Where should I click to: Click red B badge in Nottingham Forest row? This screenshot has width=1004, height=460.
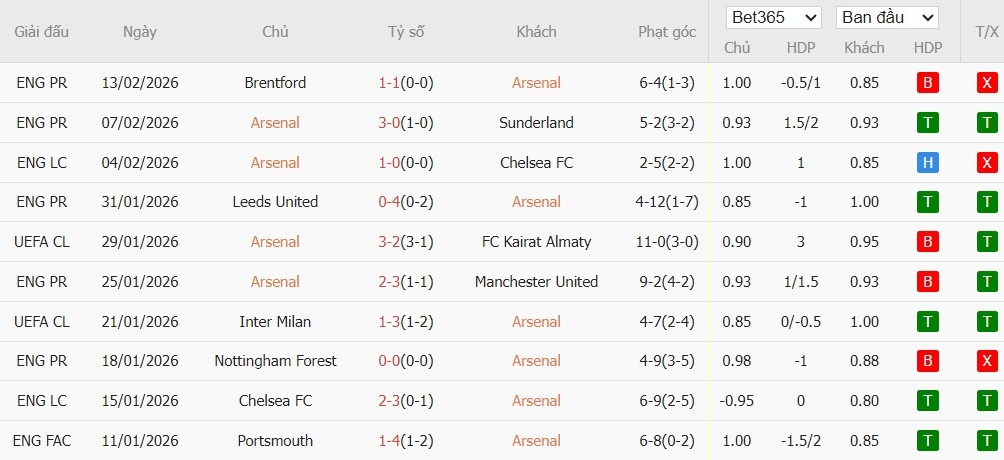pyautogui.click(x=927, y=361)
